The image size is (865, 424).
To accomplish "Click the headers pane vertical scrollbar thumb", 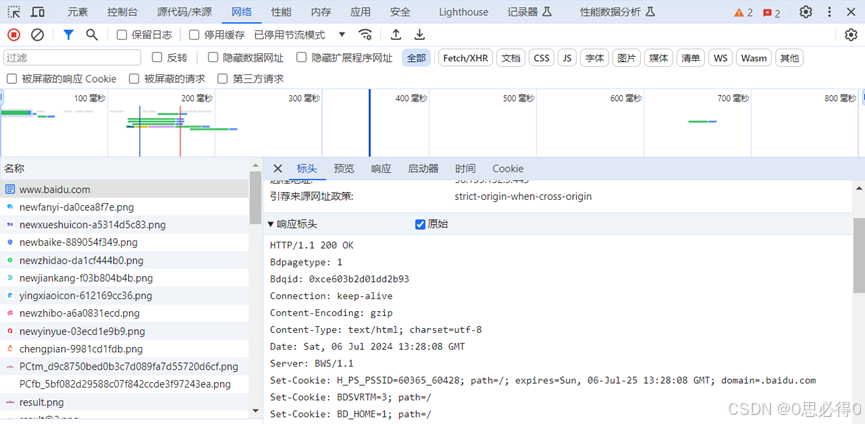I will [x=859, y=255].
